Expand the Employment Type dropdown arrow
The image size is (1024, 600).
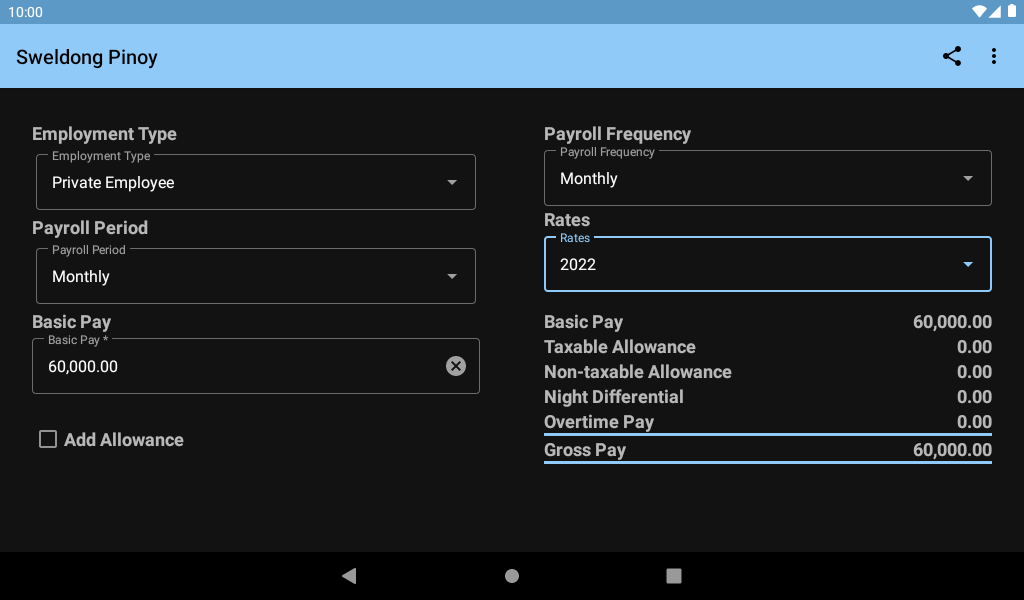452,182
